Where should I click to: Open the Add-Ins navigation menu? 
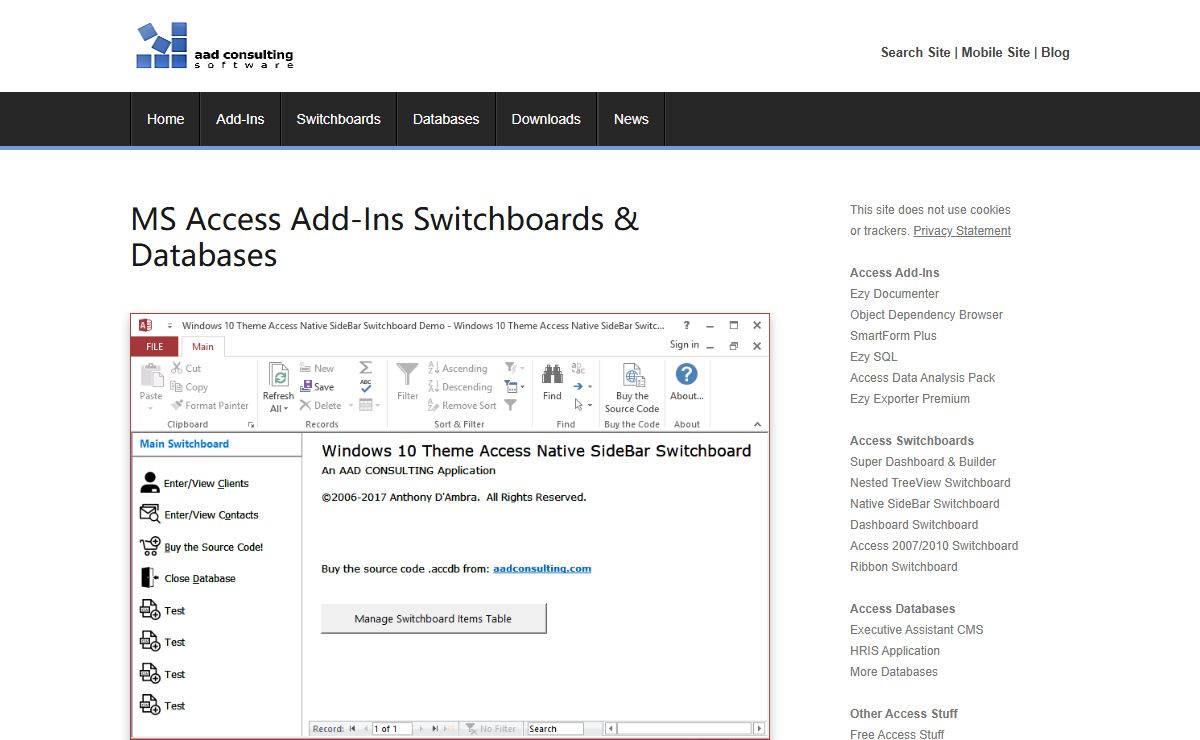(x=240, y=119)
